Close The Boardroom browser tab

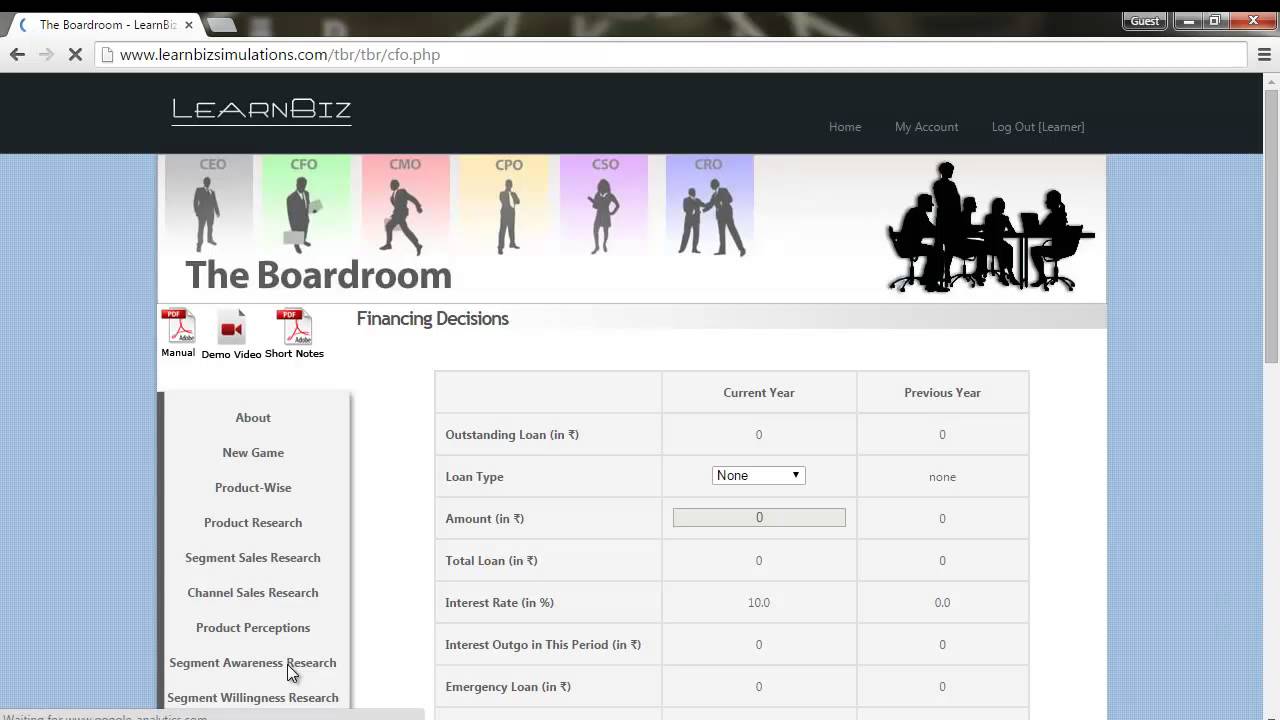tap(188, 25)
